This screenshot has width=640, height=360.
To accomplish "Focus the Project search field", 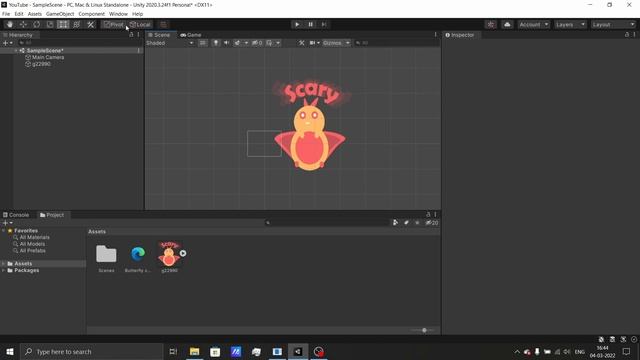I will click(327, 223).
